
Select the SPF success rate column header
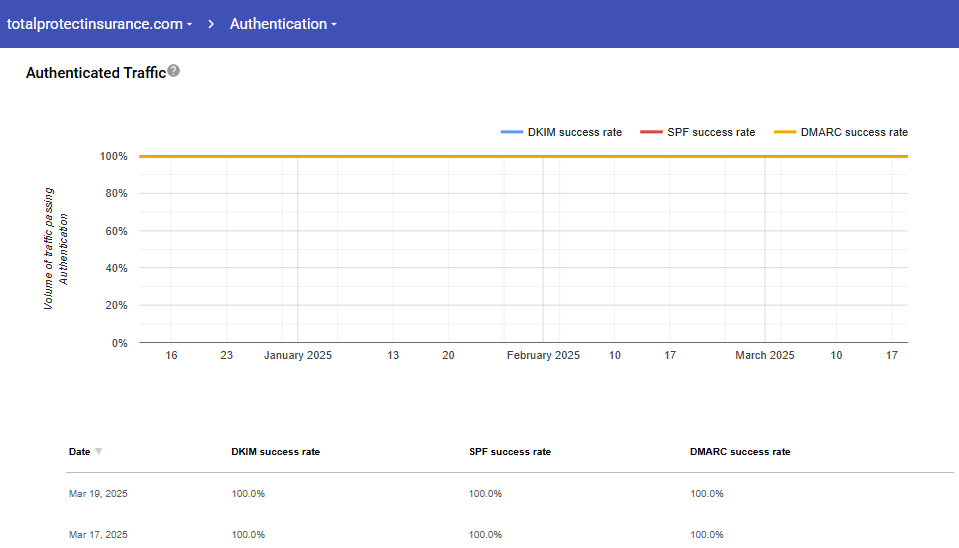click(509, 452)
